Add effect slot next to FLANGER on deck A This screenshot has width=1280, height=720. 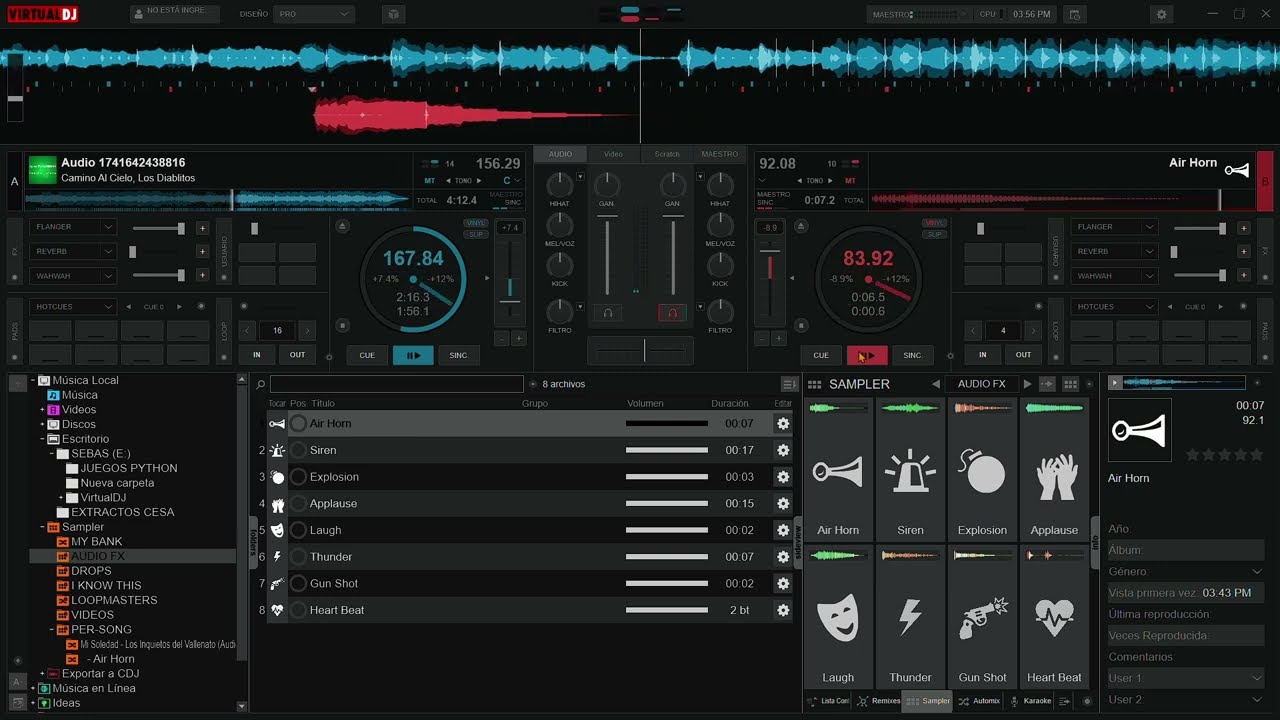pos(202,228)
